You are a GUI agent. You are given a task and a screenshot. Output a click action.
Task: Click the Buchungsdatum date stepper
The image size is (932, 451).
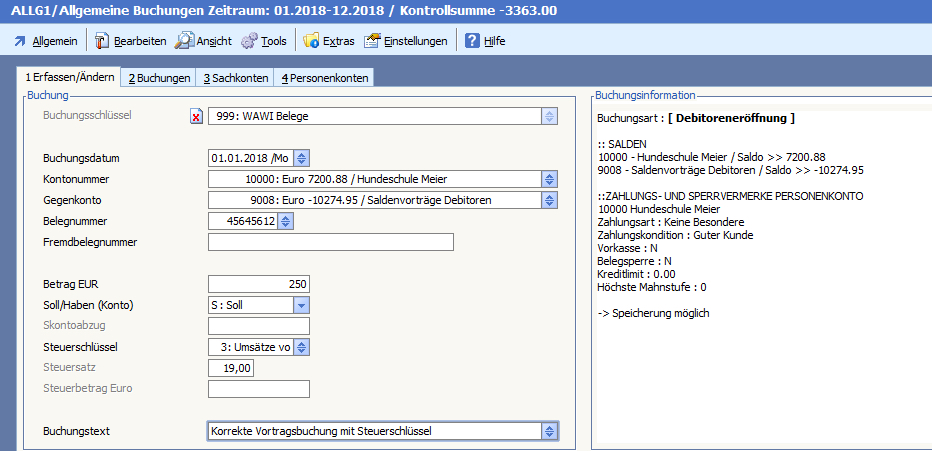pyautogui.click(x=302, y=158)
